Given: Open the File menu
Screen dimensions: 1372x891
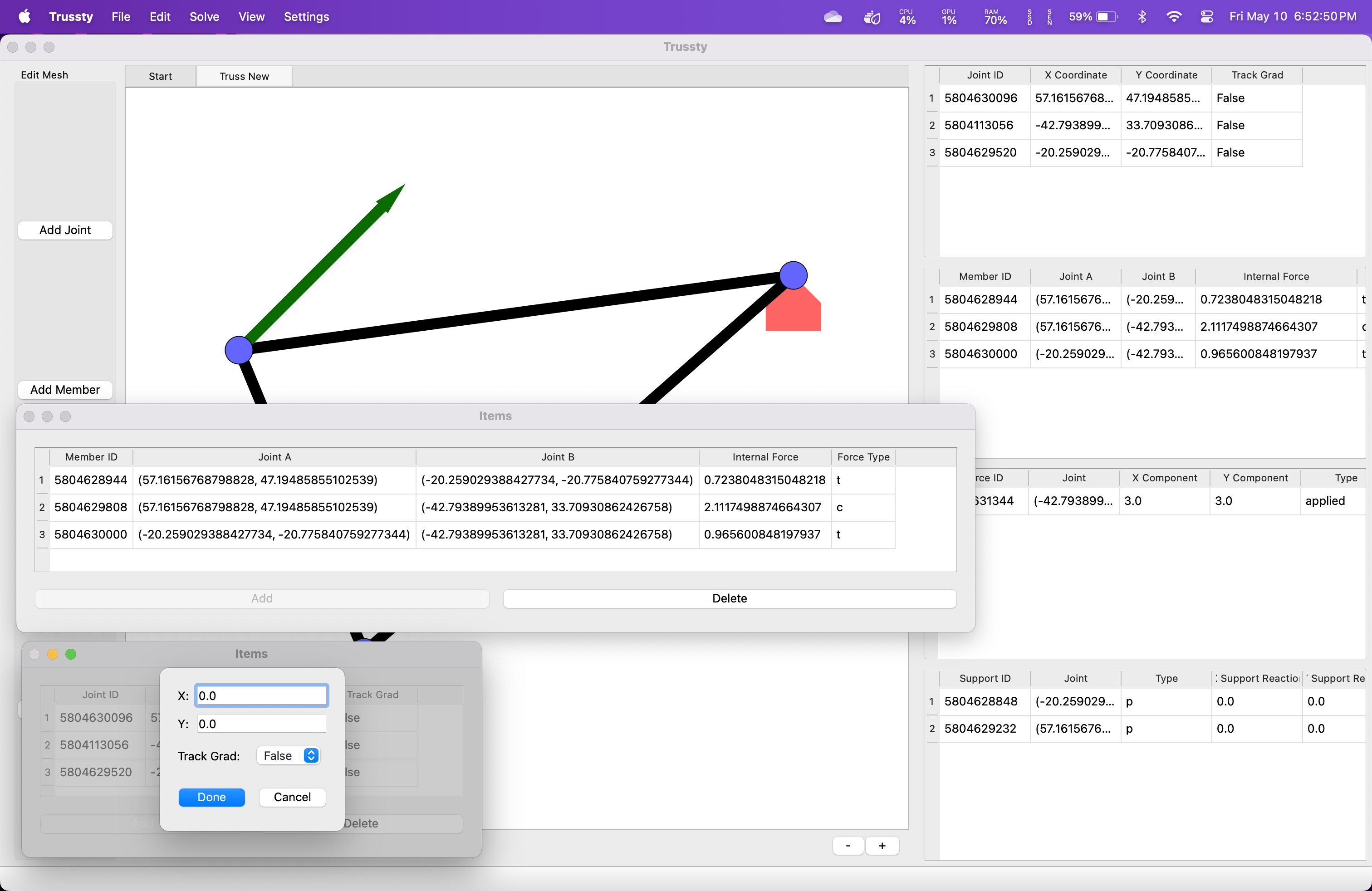Looking at the screenshot, I should (121, 17).
